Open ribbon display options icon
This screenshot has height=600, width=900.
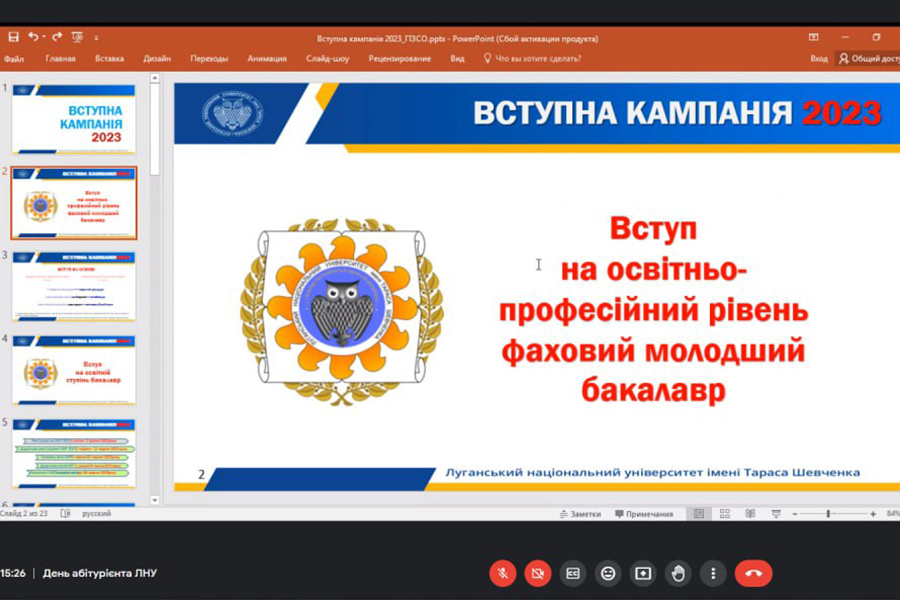pos(813,37)
